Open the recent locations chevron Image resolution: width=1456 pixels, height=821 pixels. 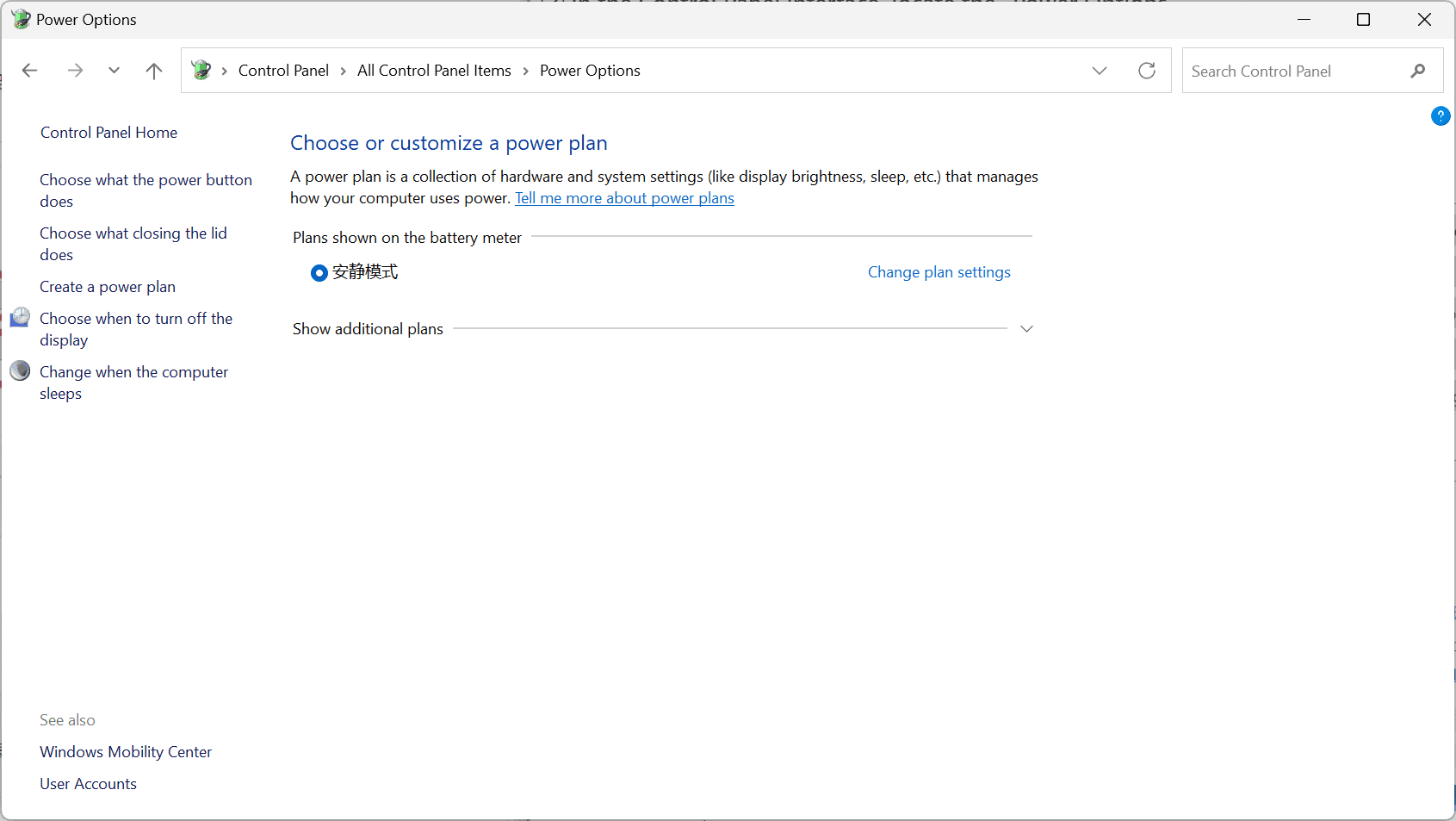tap(114, 71)
